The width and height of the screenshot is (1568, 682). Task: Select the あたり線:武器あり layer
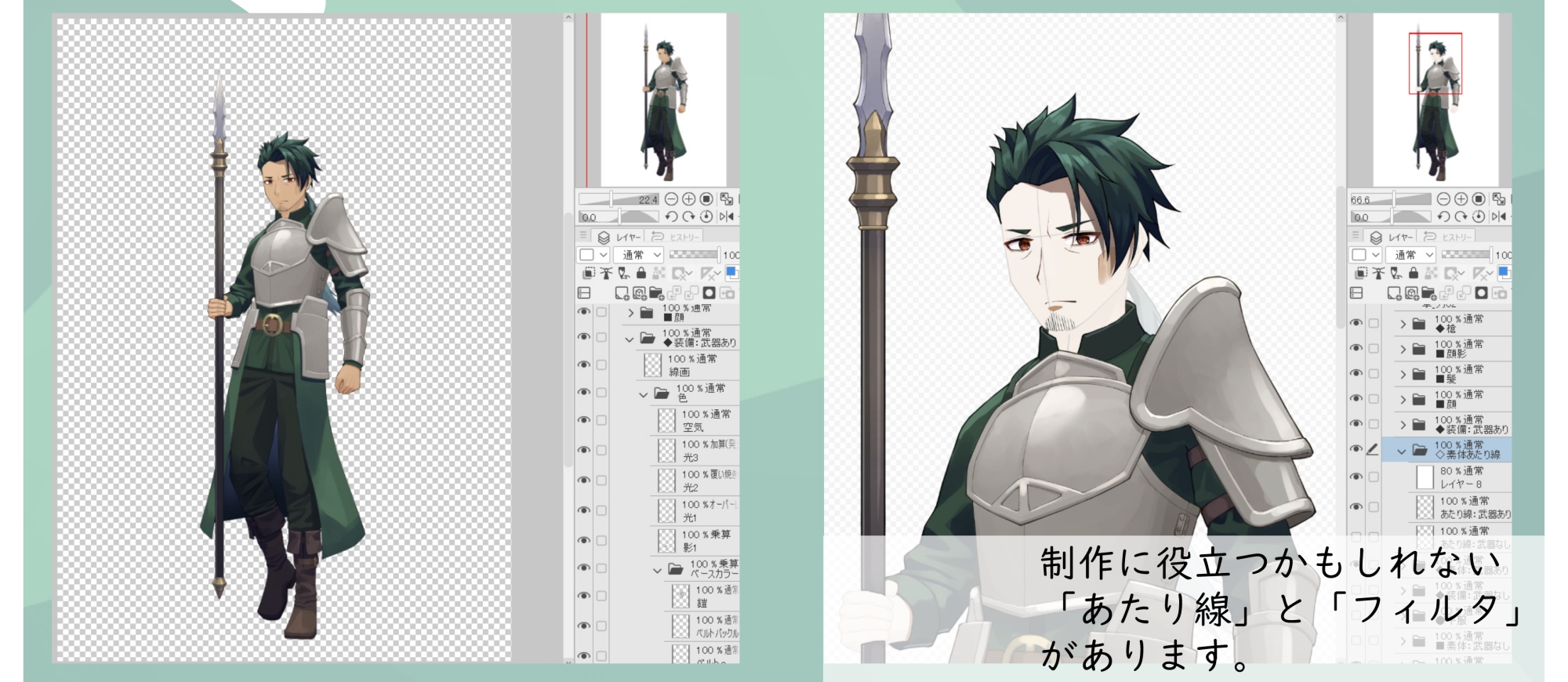pyautogui.click(x=1466, y=507)
